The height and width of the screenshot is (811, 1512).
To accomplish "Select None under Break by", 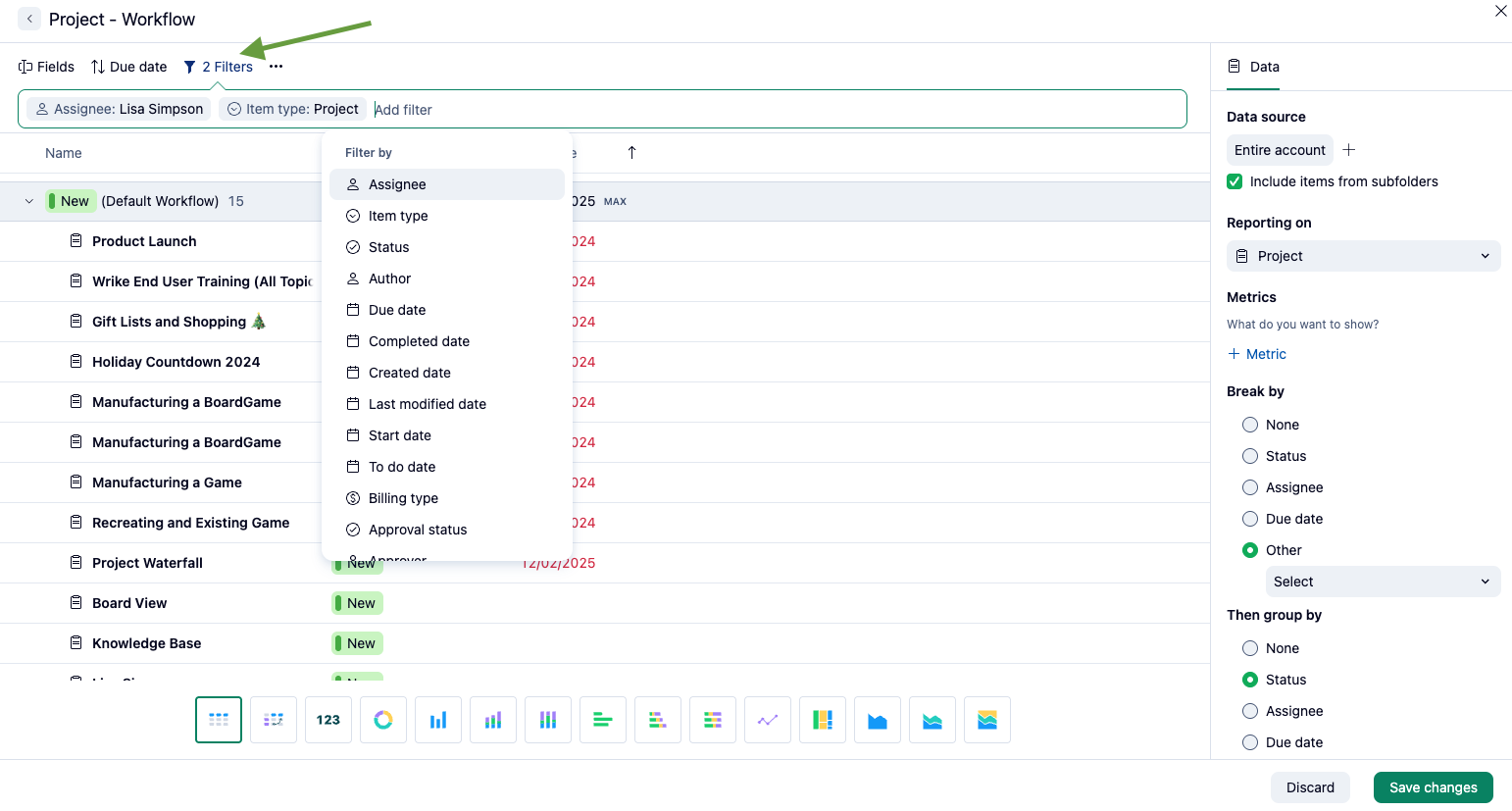I will click(x=1250, y=425).
